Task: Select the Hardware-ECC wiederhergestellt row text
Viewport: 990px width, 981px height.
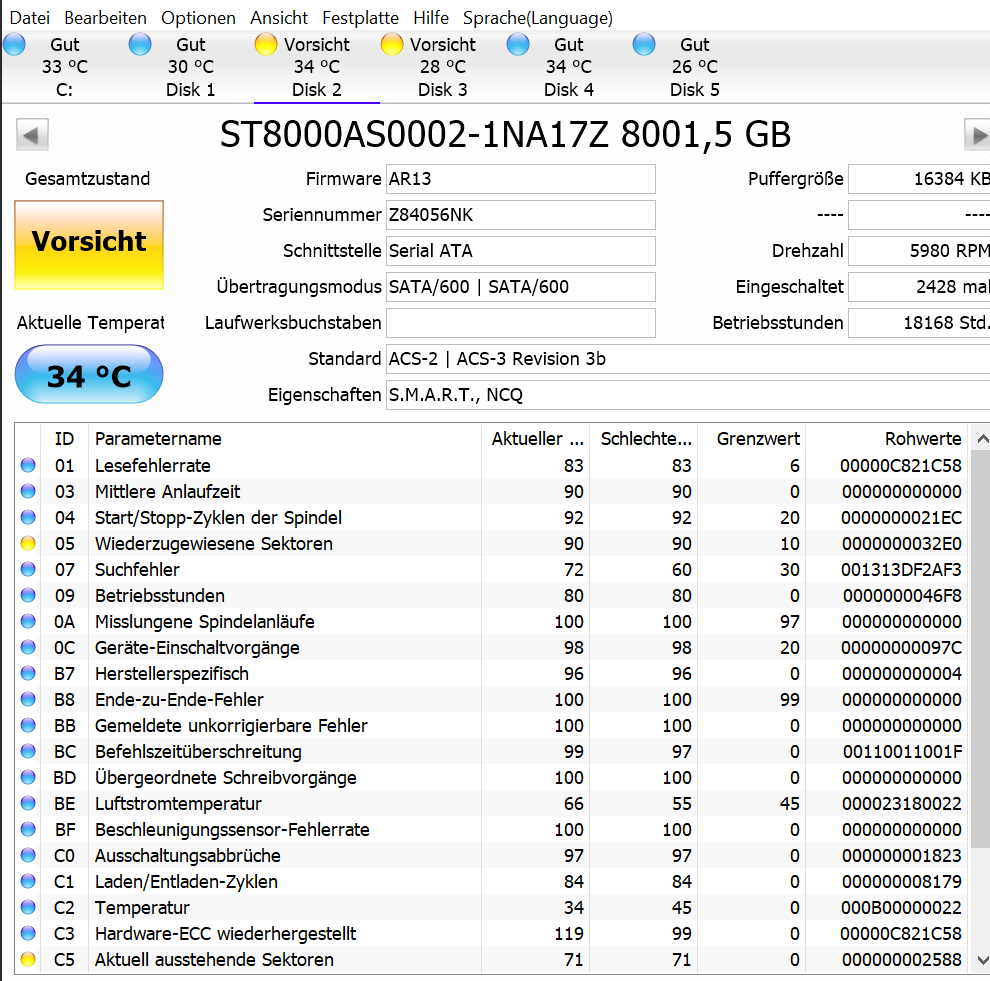Action: coord(225,934)
